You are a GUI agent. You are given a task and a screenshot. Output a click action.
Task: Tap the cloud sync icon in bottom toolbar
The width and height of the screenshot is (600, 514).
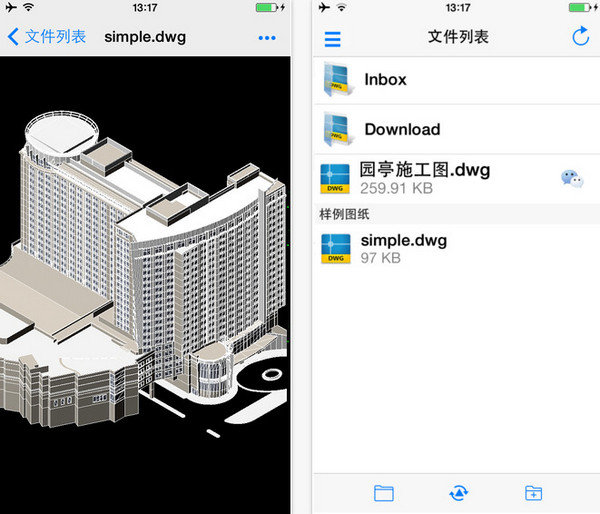pos(458,492)
